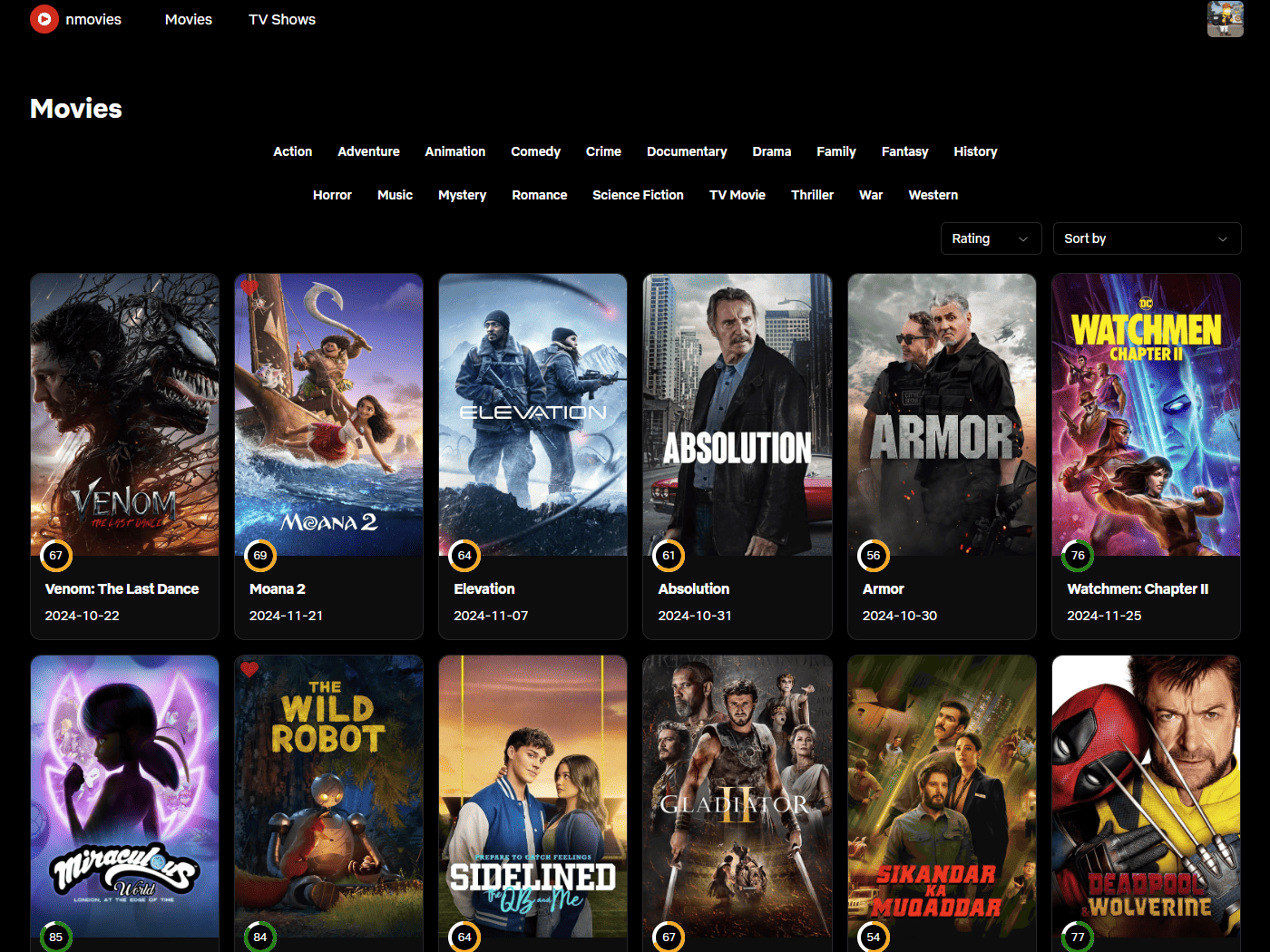Screen dimensions: 1270x952
Task: Open the Horror genre filter
Action: click(x=332, y=195)
